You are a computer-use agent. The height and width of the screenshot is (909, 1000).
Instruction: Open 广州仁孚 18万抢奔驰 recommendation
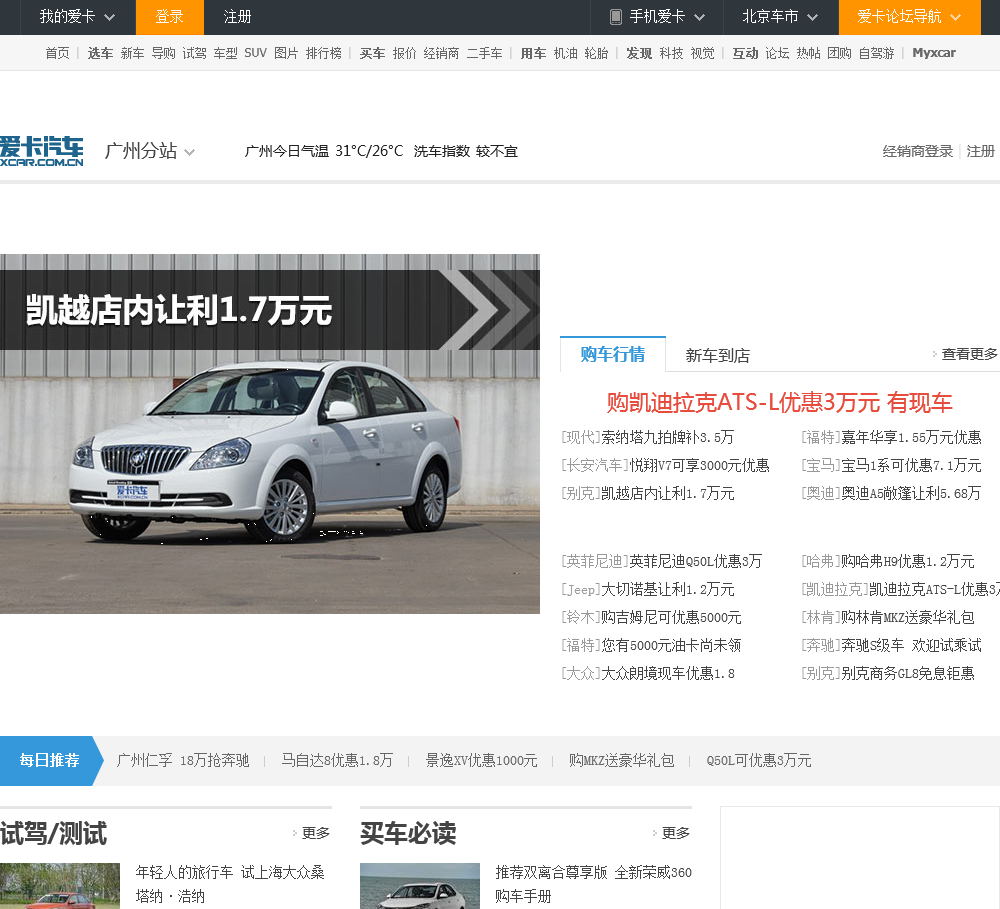[182, 760]
